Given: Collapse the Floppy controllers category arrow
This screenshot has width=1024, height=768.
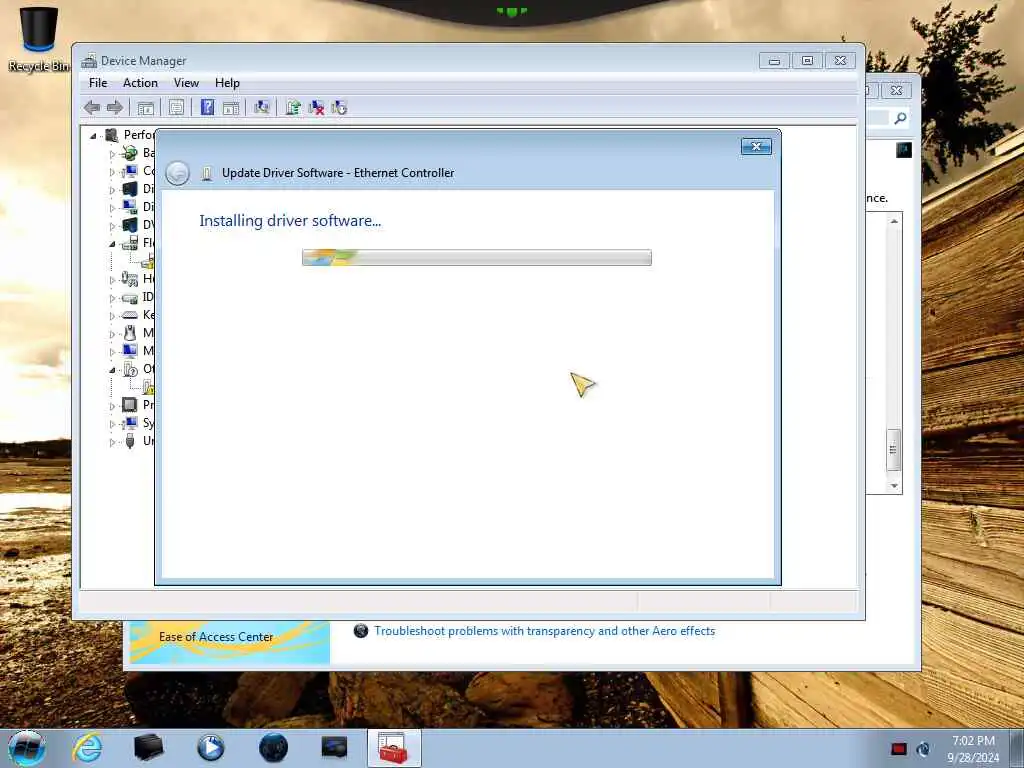Looking at the screenshot, I should point(112,244).
